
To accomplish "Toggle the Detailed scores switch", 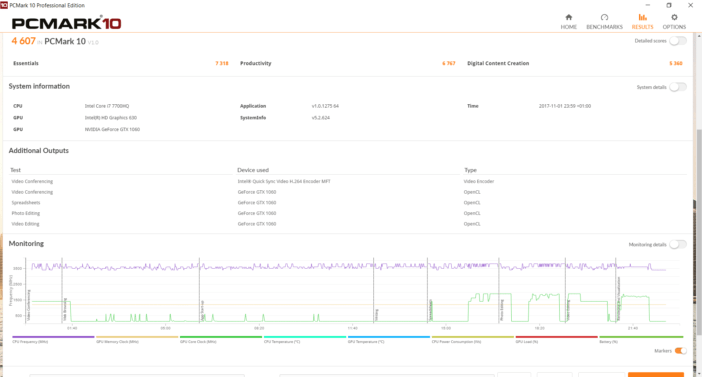I will (678, 41).
